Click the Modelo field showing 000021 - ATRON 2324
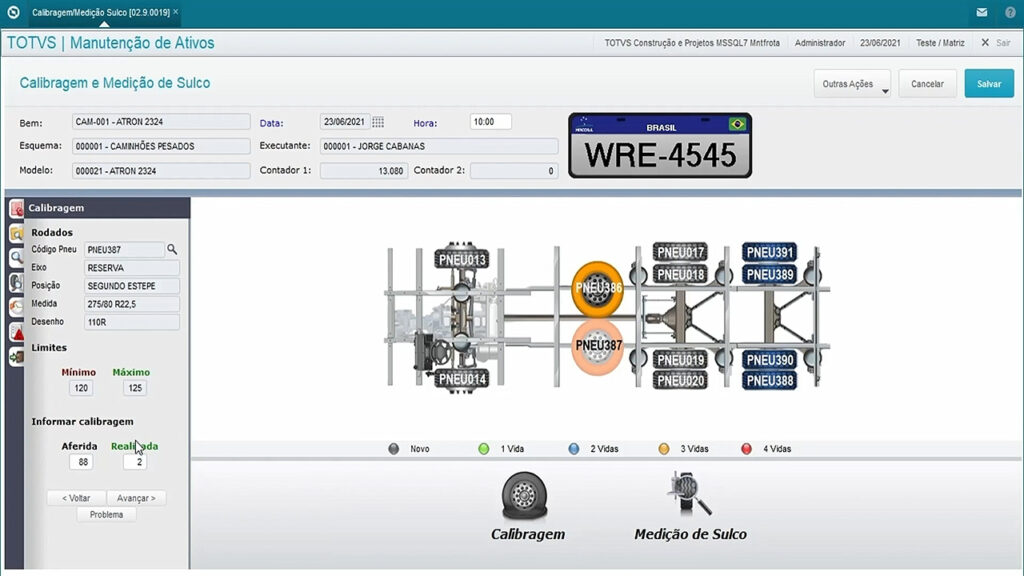The image size is (1024, 576). 161,170
